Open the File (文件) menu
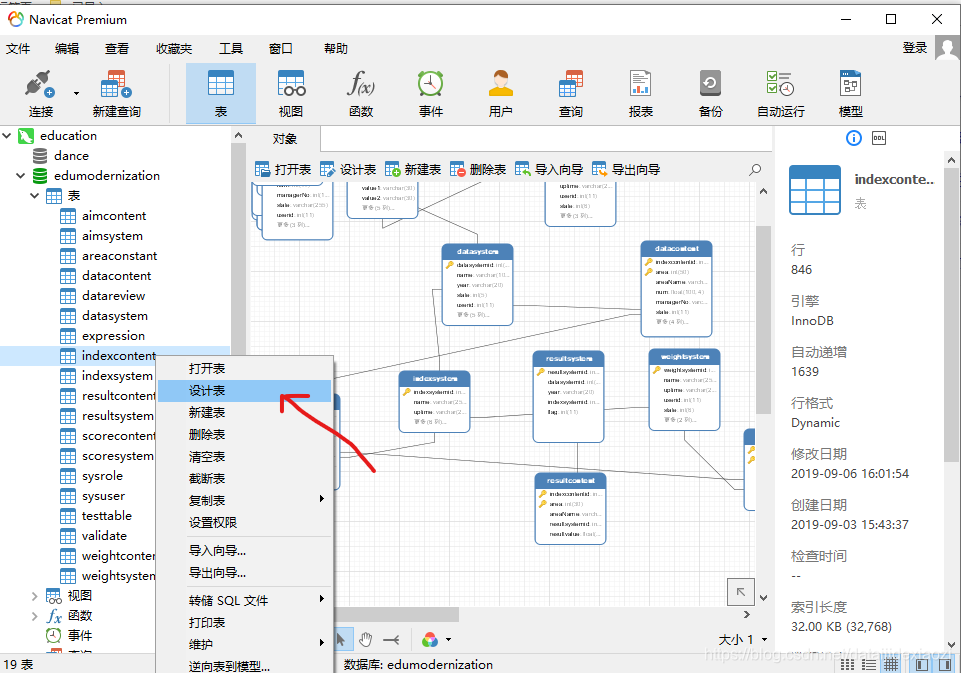This screenshot has width=961, height=673. tap(18, 48)
